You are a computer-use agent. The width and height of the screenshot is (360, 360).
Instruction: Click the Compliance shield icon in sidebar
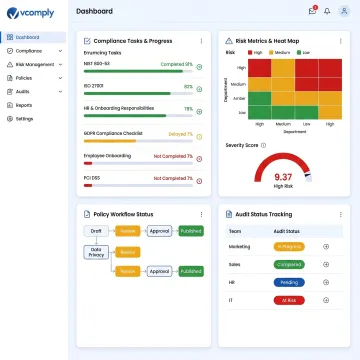[10, 51]
